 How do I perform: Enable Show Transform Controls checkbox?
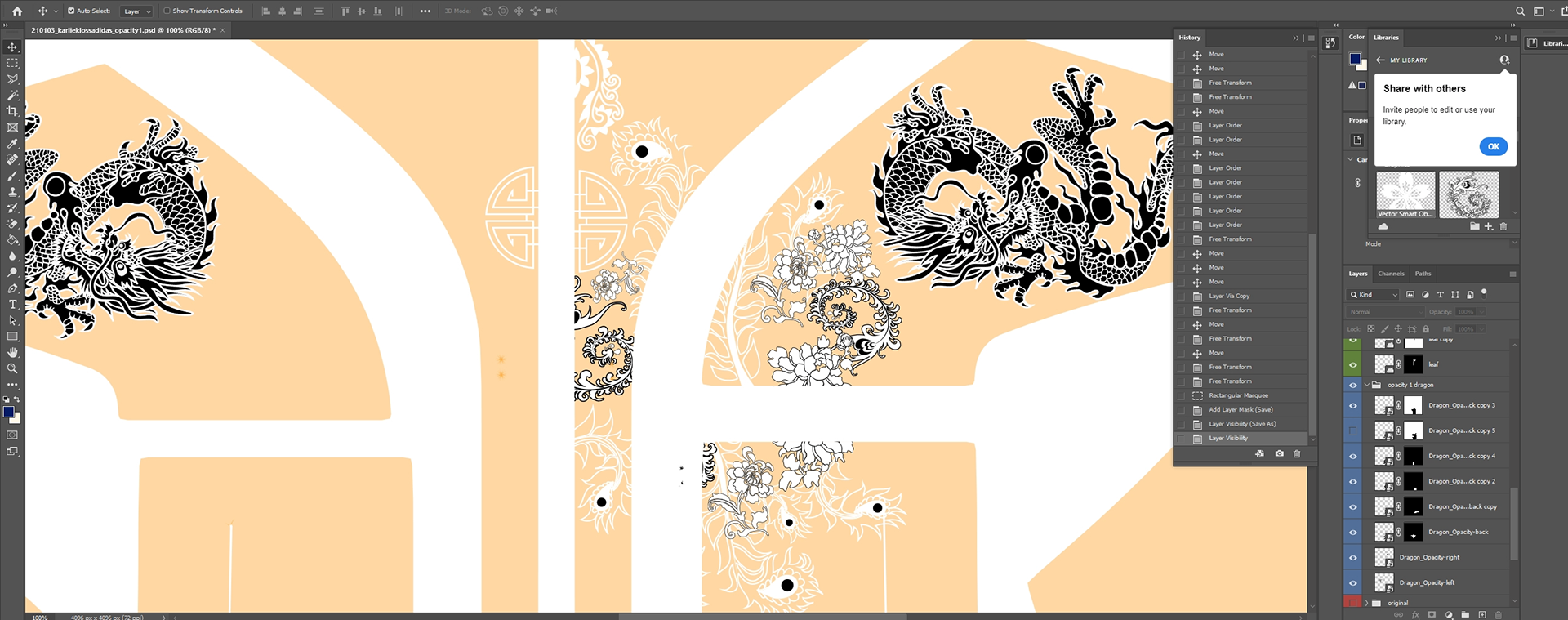pyautogui.click(x=167, y=11)
